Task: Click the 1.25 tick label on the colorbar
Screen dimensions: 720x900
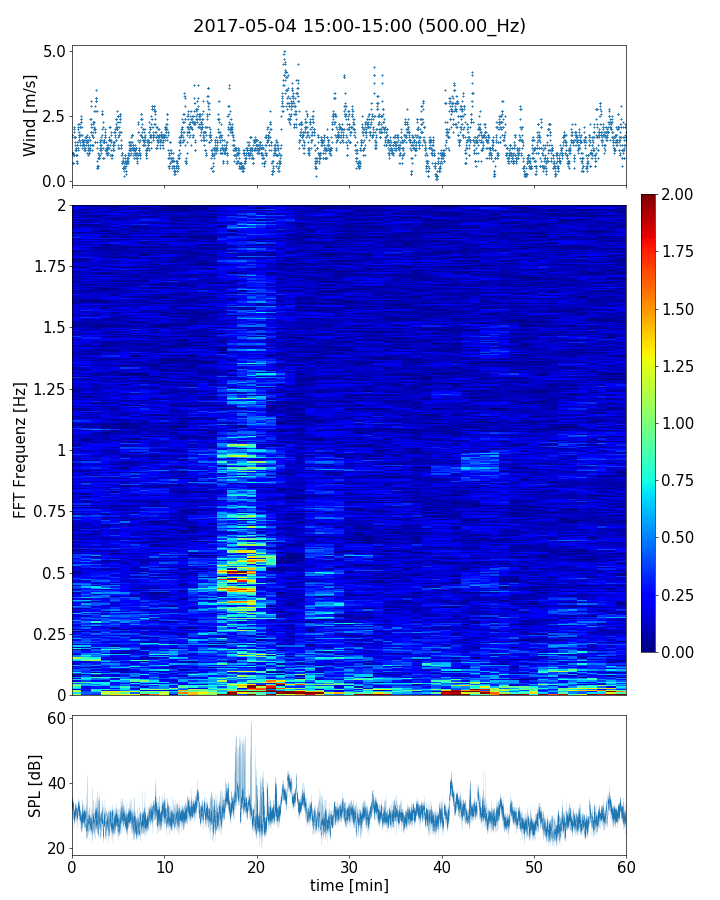Action: pyautogui.click(x=687, y=366)
